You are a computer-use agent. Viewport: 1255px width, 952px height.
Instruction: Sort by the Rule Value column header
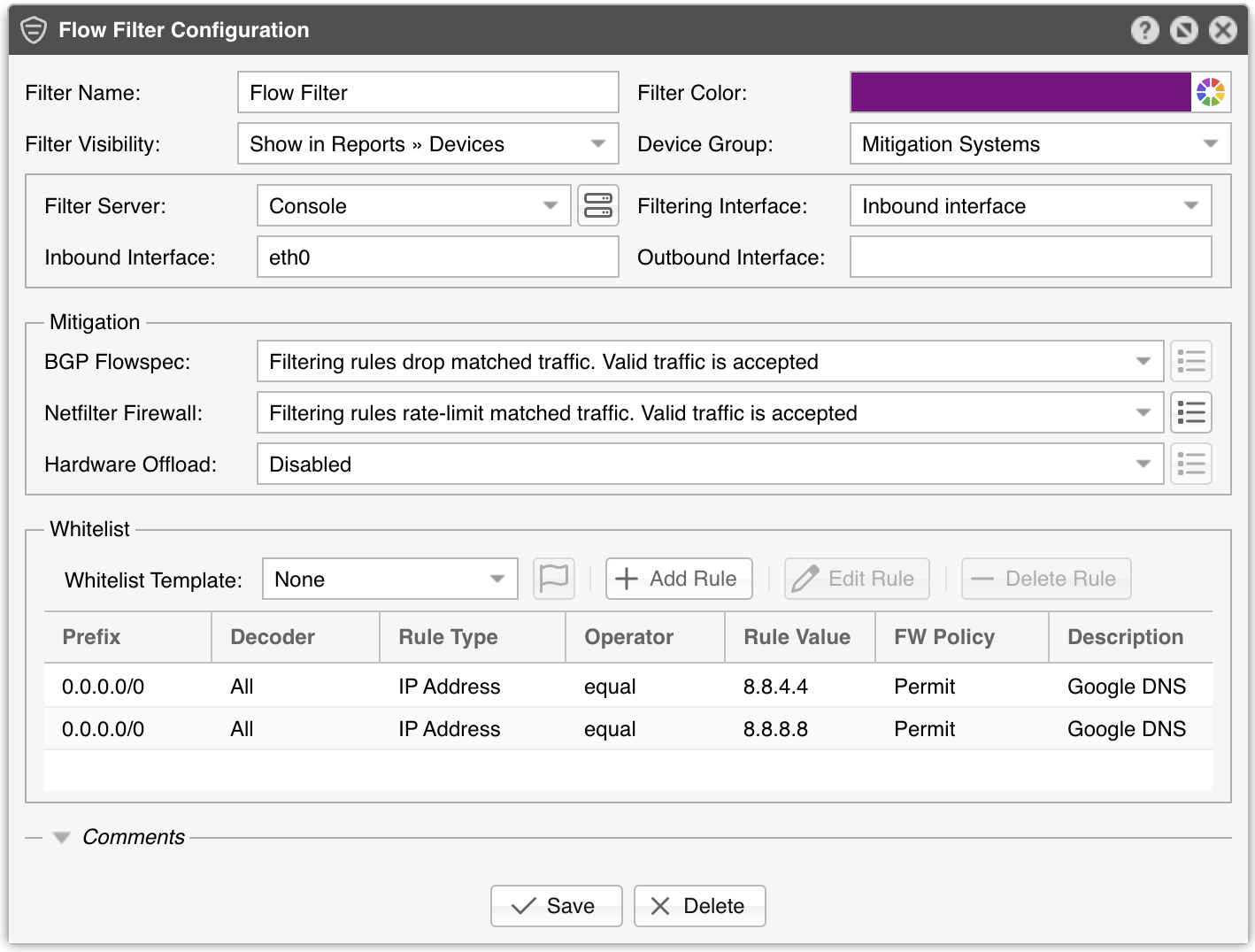point(801,637)
